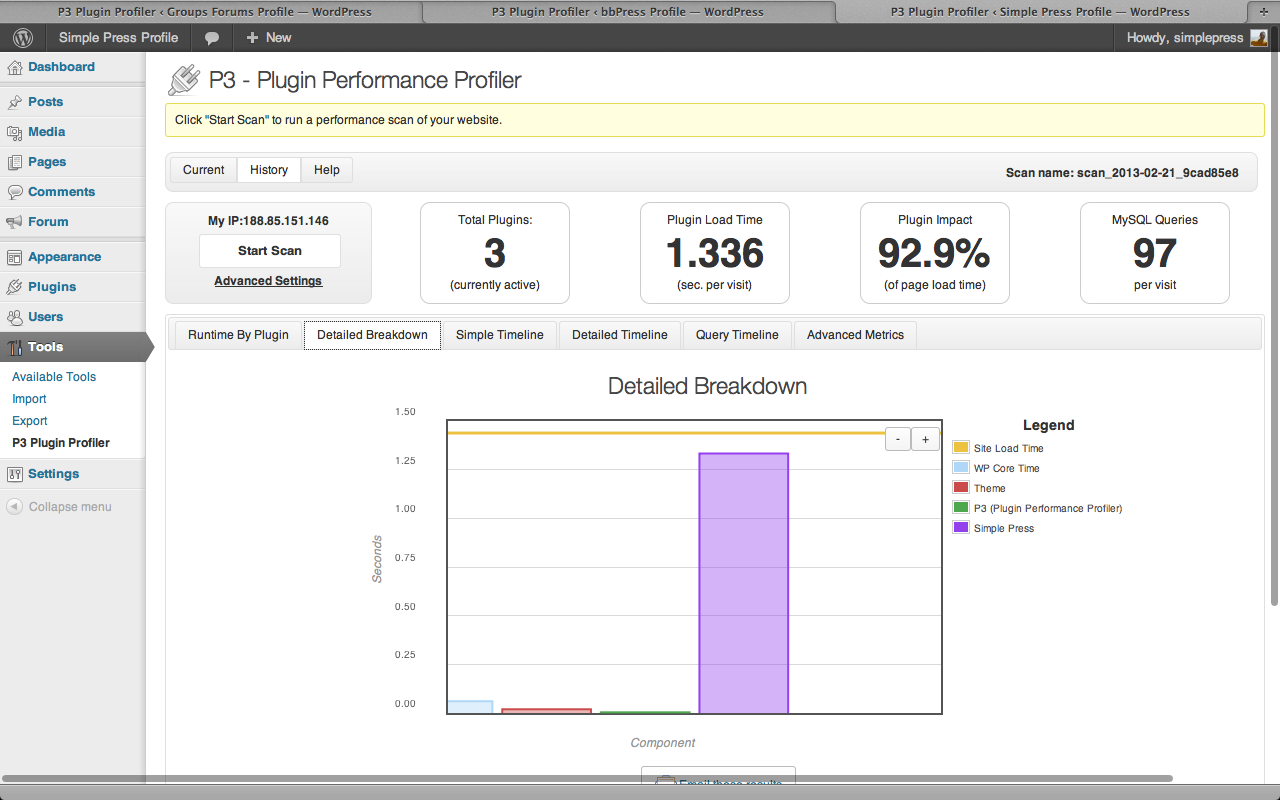
Task: Click the user avatar beside Howdy
Action: click(1259, 38)
